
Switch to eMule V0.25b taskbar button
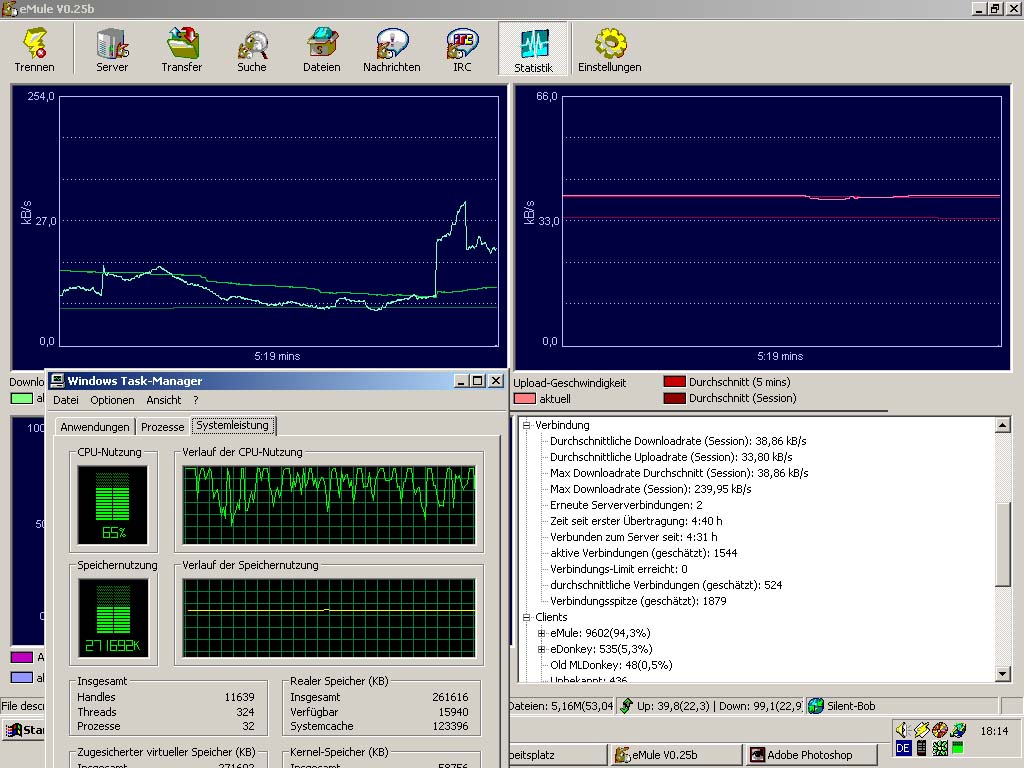[676, 755]
